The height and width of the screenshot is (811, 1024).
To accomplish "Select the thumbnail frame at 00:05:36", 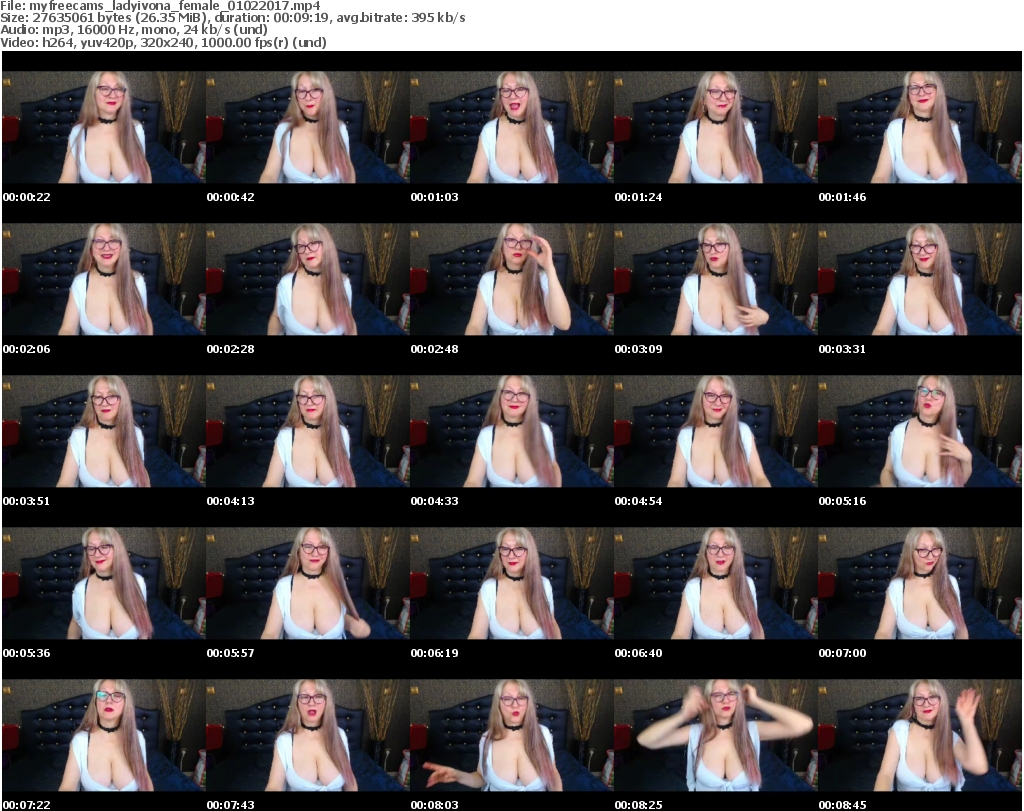I will 104,584.
